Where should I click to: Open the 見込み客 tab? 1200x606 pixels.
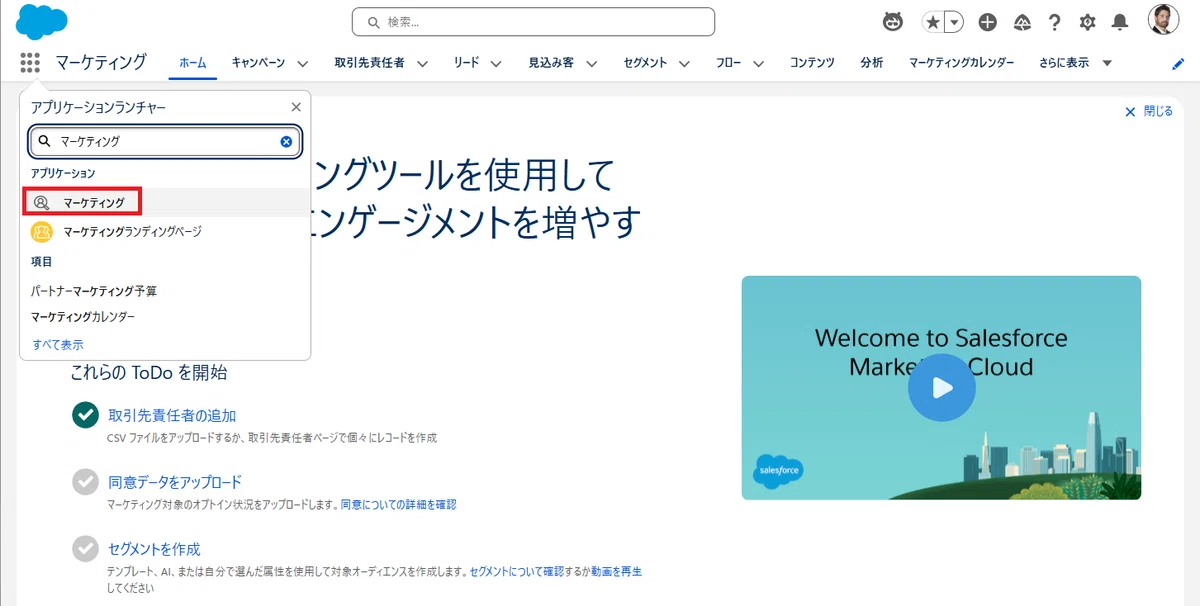[x=551, y=63]
